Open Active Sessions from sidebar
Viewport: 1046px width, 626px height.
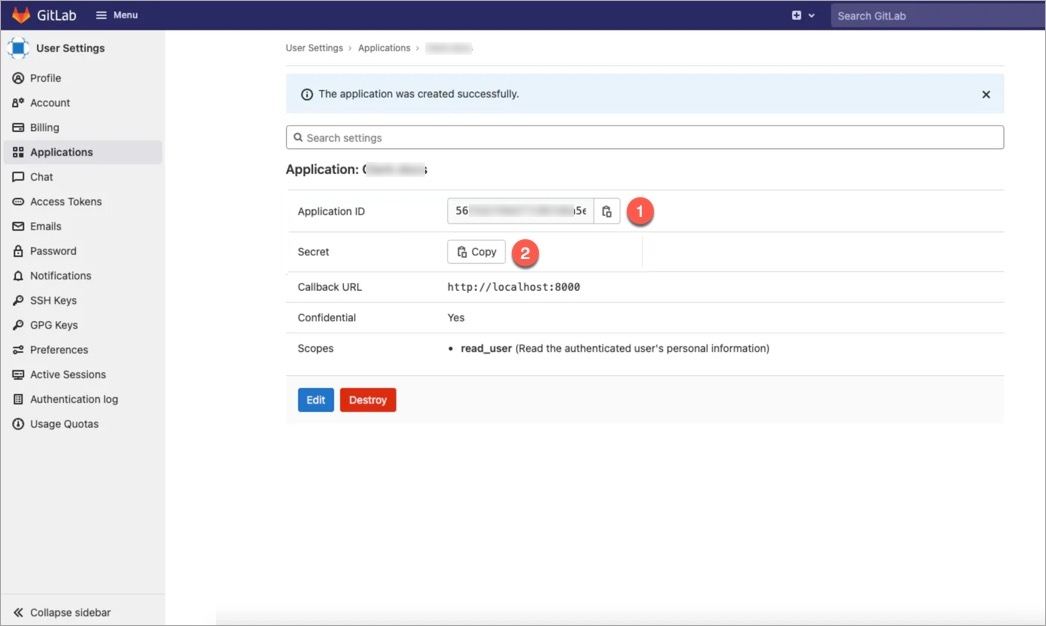67,375
